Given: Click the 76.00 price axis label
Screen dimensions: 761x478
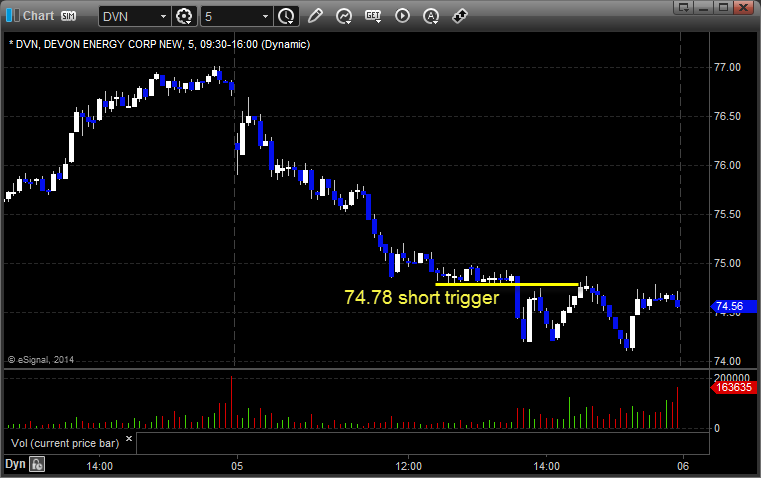Looking at the screenshot, I should (x=728, y=165).
